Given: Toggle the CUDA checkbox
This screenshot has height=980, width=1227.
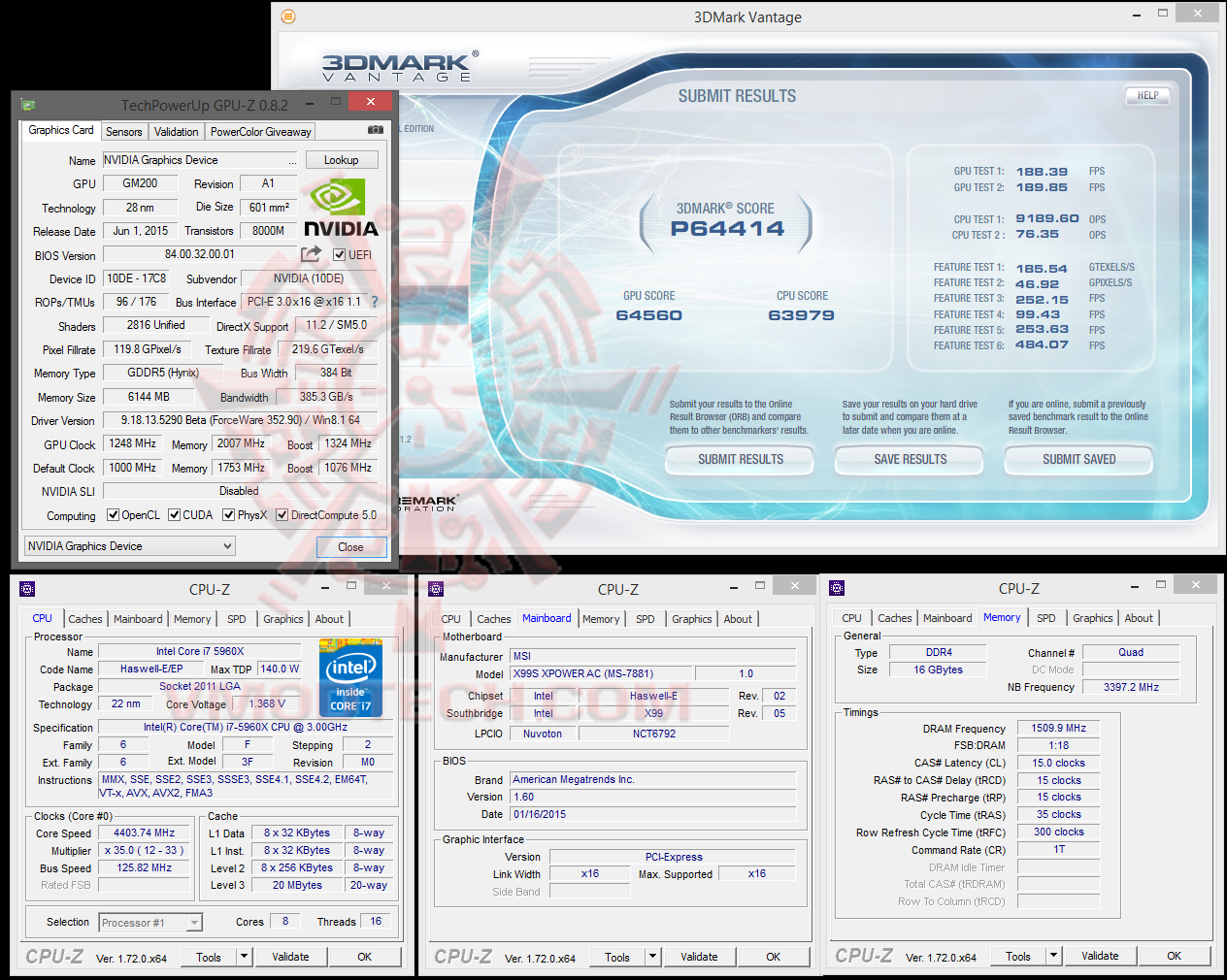Looking at the screenshot, I should (174, 515).
